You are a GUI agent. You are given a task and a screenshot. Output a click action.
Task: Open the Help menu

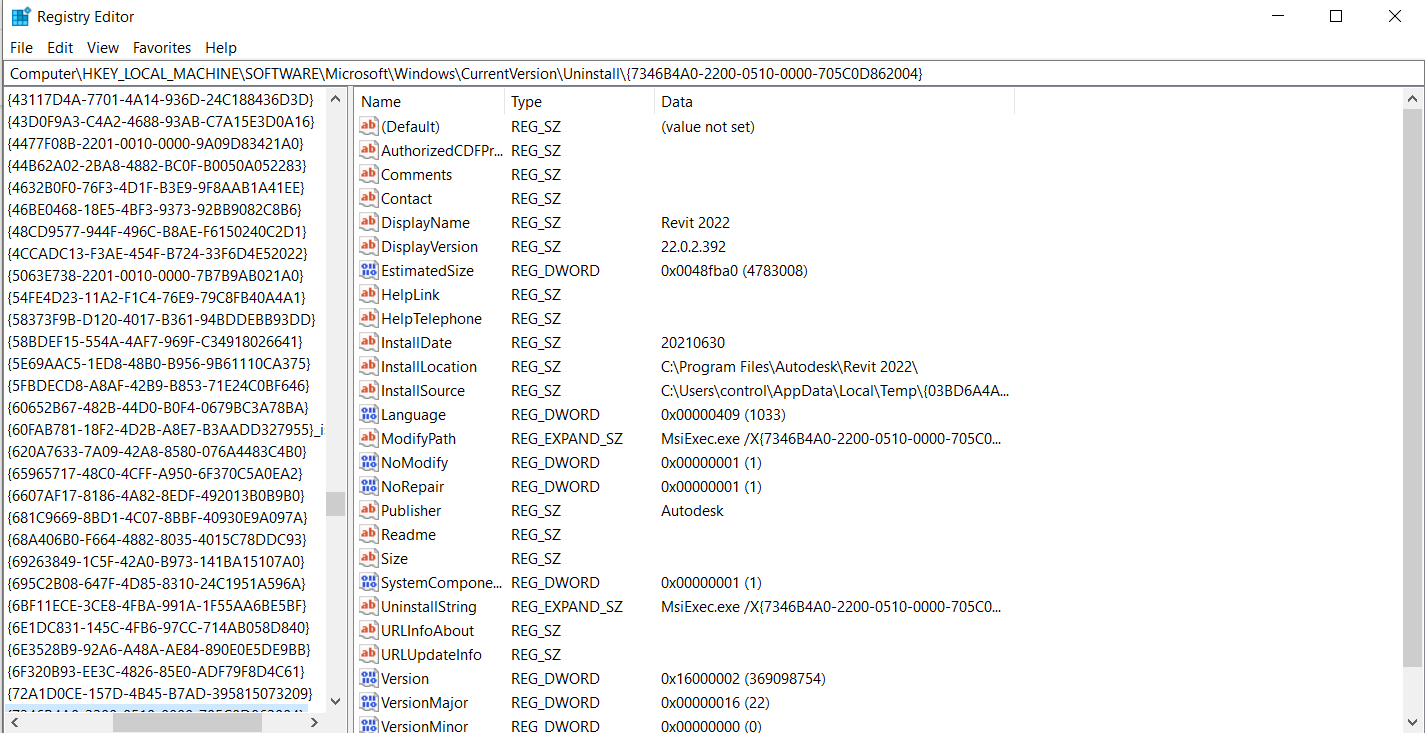221,48
